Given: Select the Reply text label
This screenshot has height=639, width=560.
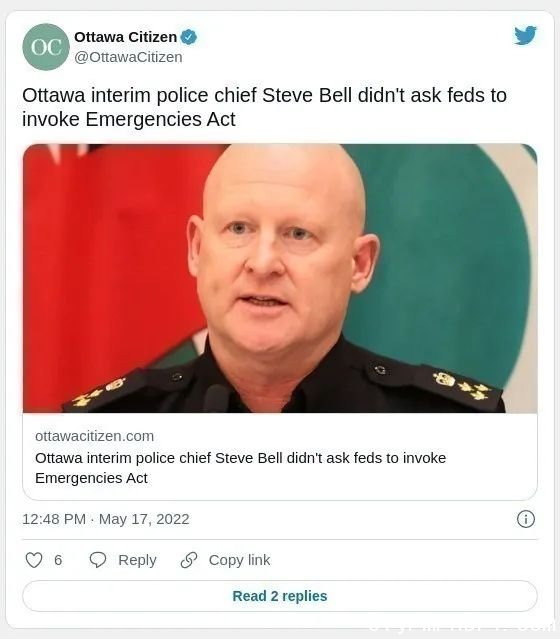Looking at the screenshot, I should click(x=137, y=561).
